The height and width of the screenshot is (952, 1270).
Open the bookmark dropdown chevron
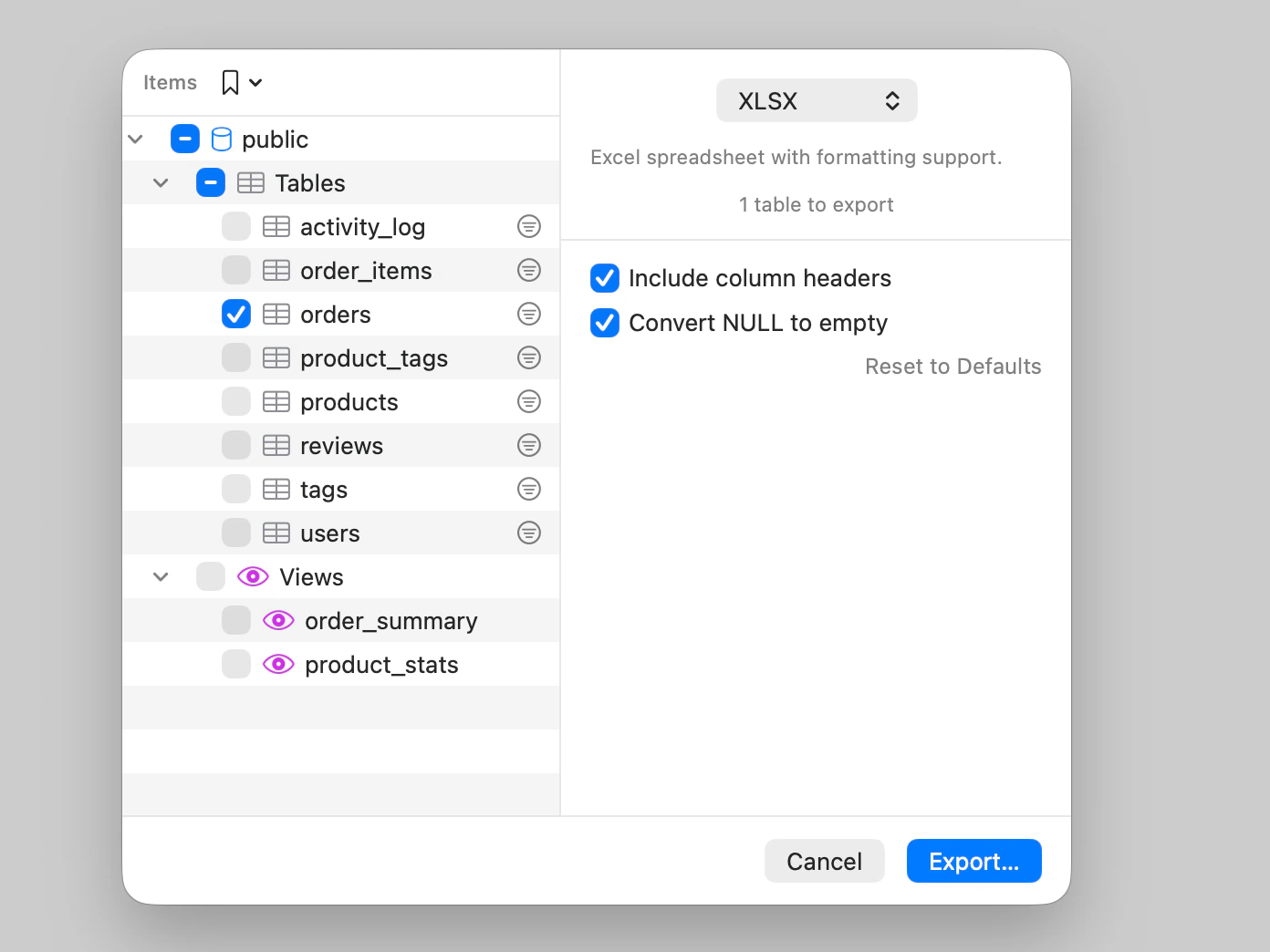(255, 83)
